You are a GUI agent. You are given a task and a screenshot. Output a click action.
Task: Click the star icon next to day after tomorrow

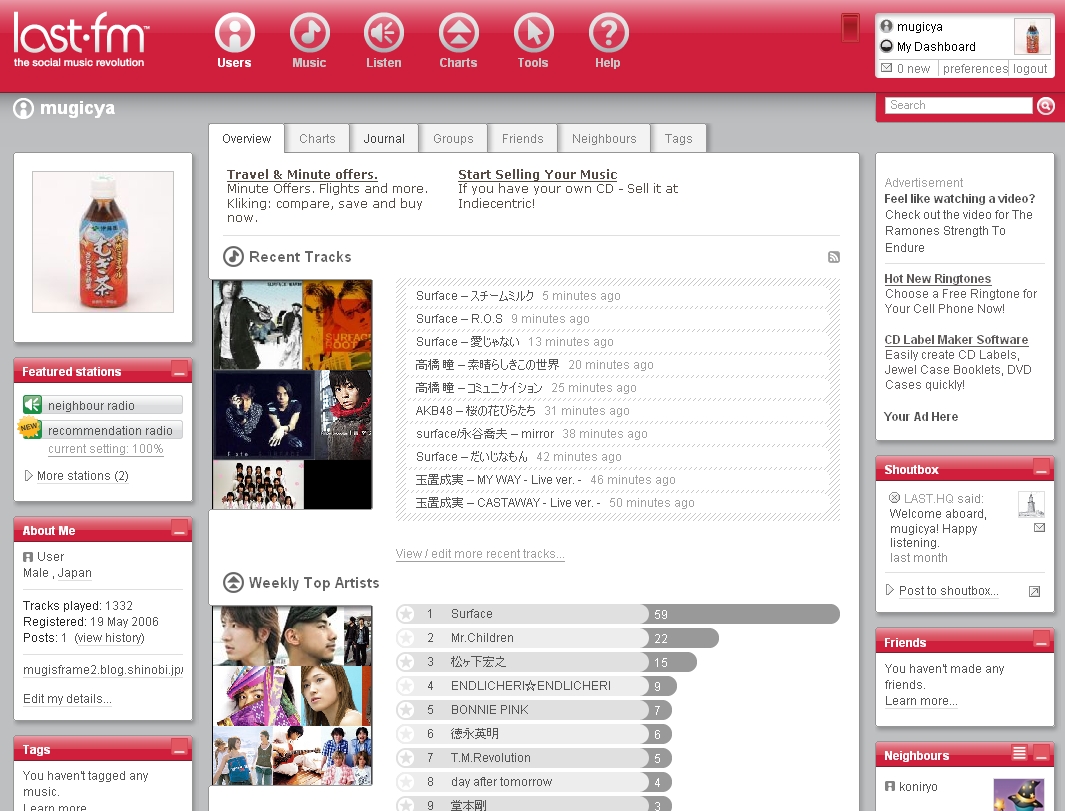[406, 782]
